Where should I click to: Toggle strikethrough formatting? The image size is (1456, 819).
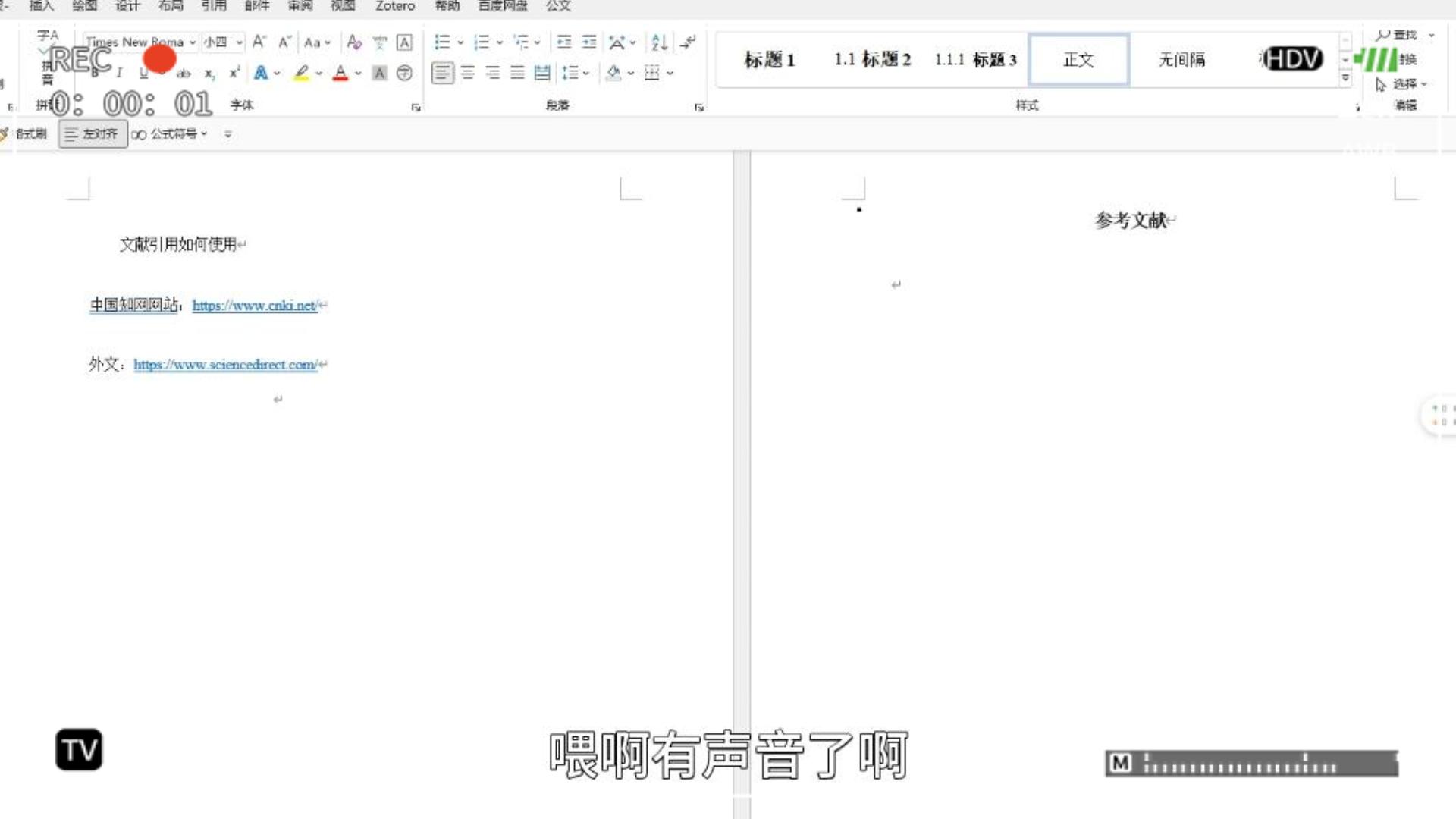tap(184, 74)
